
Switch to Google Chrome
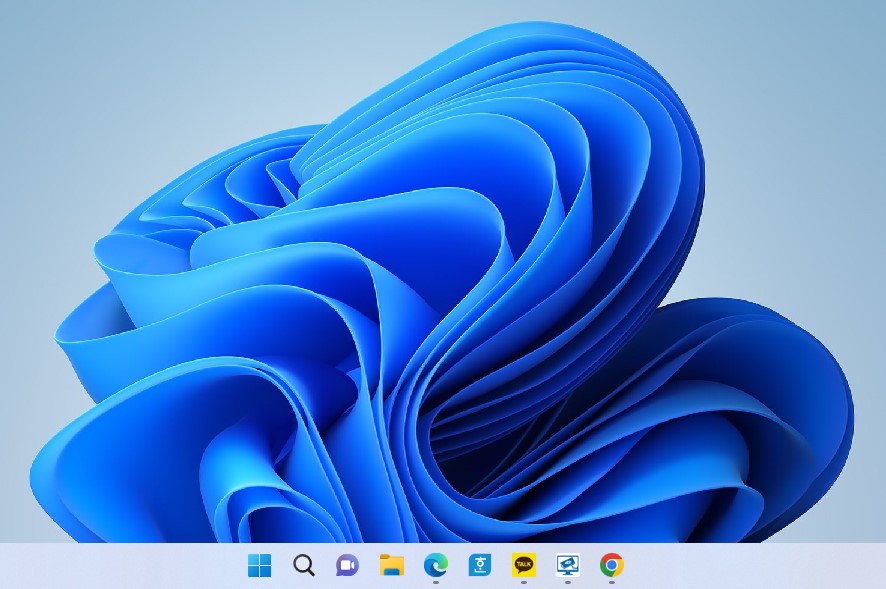(612, 565)
